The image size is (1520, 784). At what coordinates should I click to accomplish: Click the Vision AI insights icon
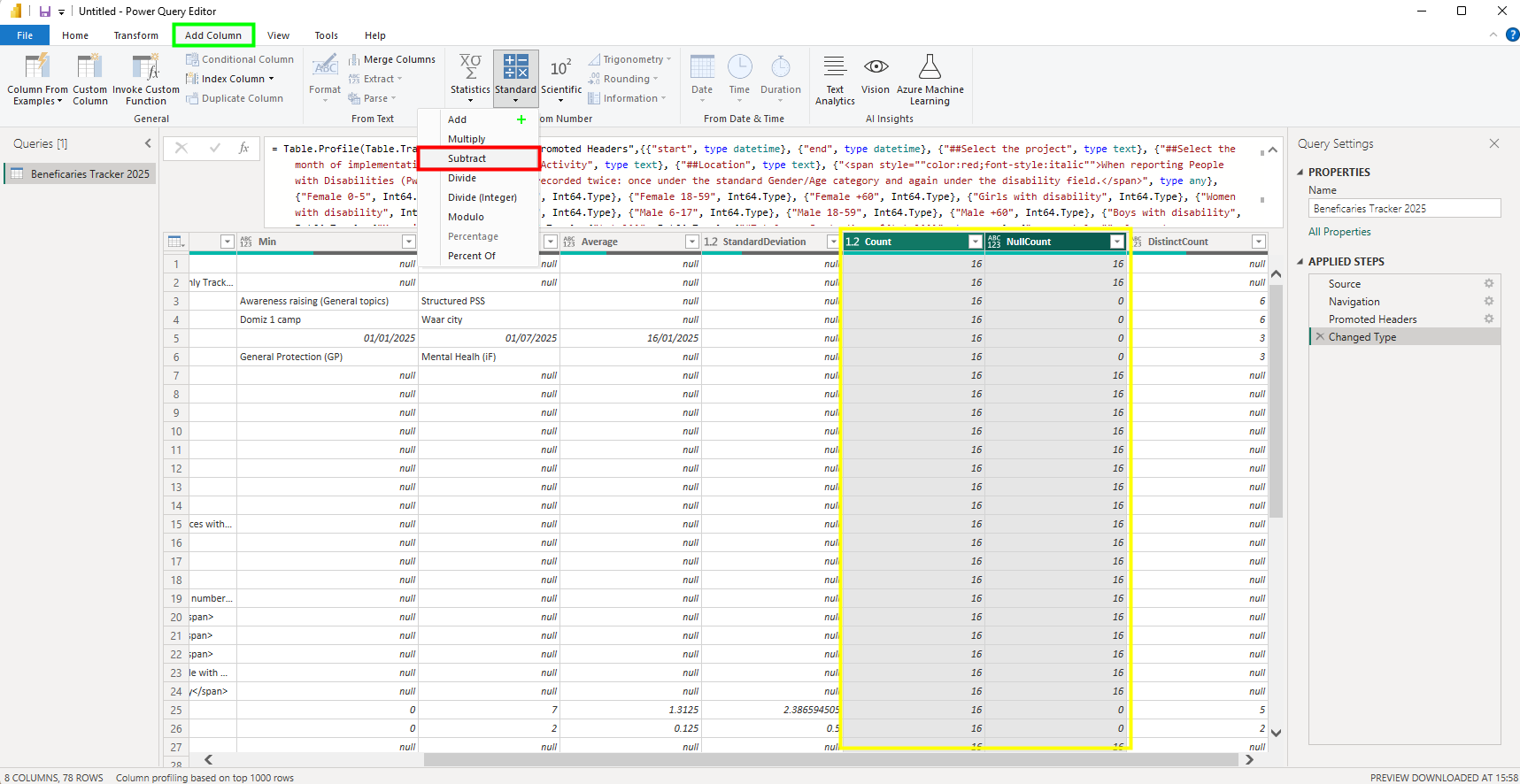point(876,68)
